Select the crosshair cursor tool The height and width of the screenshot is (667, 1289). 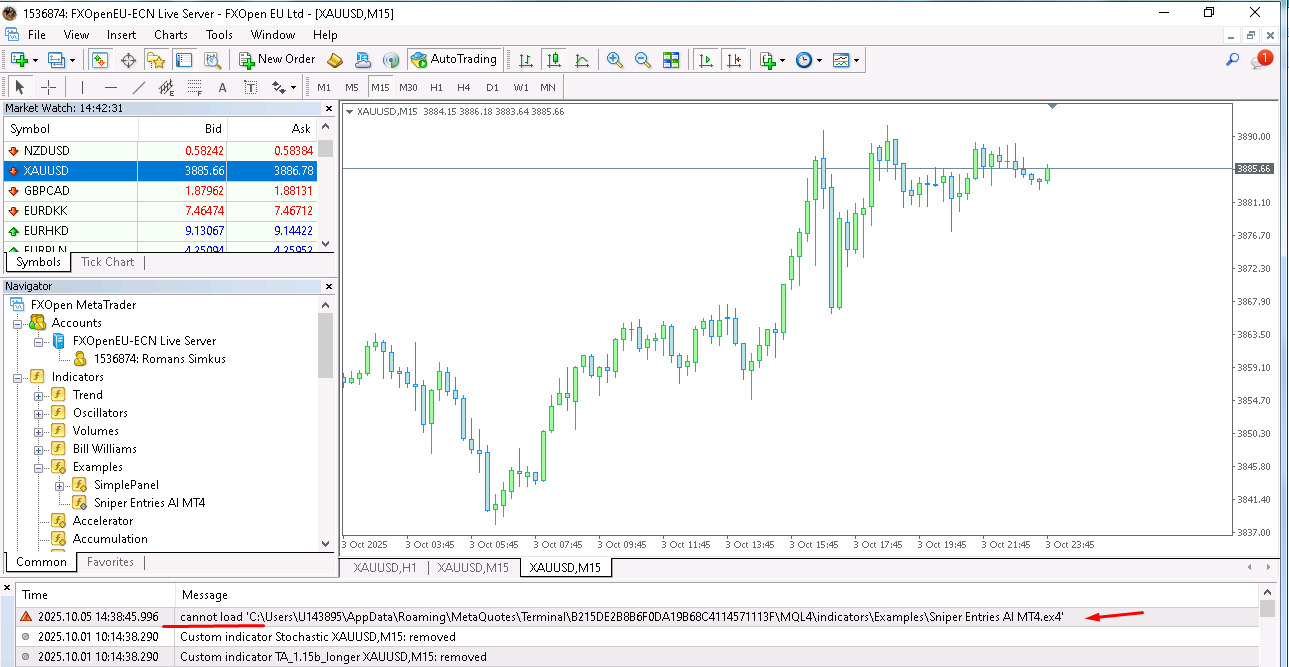tap(48, 87)
